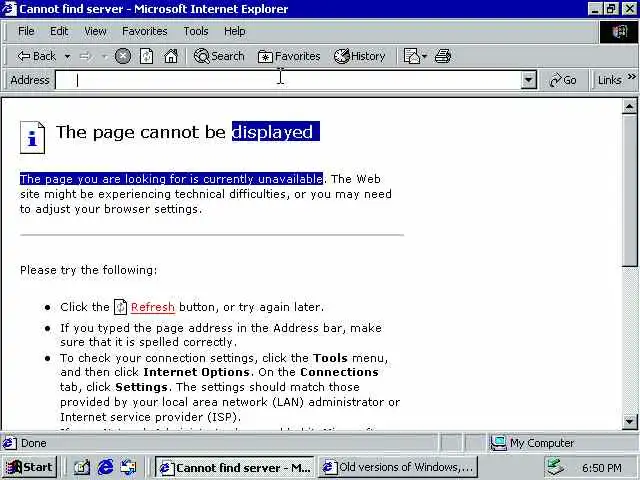Image resolution: width=640 pixels, height=480 pixels.
Task: Click the info page icon beside heading
Action: [x=32, y=137]
